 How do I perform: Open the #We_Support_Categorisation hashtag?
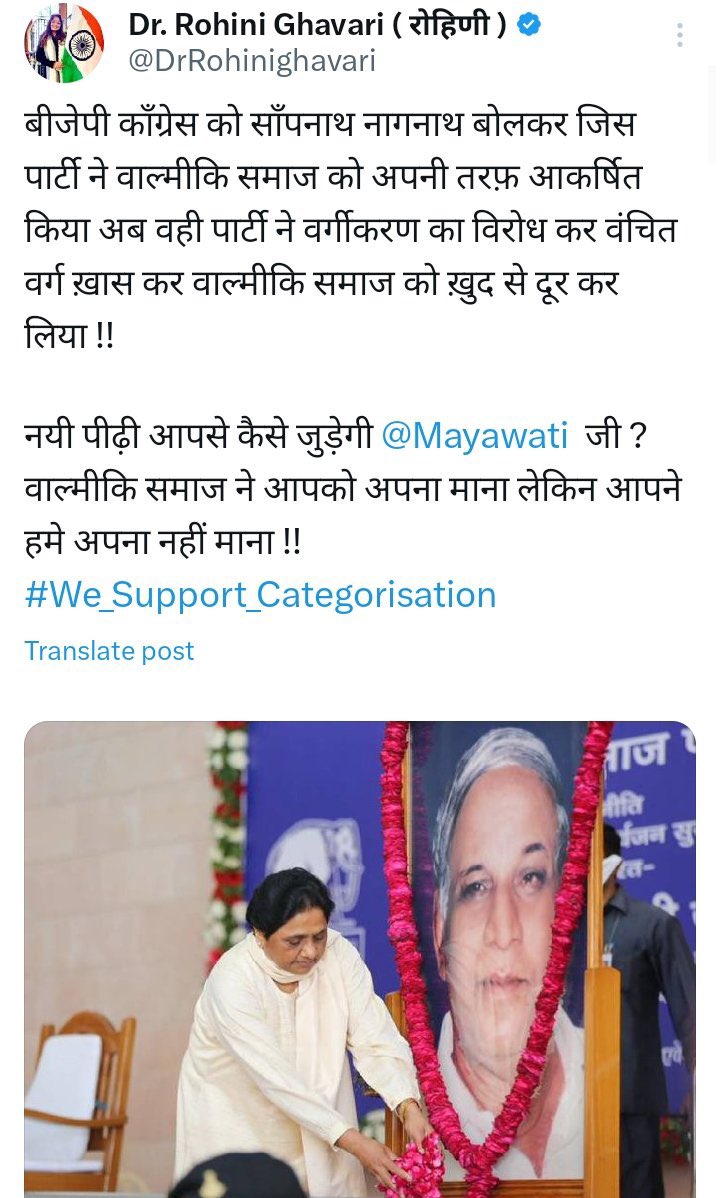261,594
